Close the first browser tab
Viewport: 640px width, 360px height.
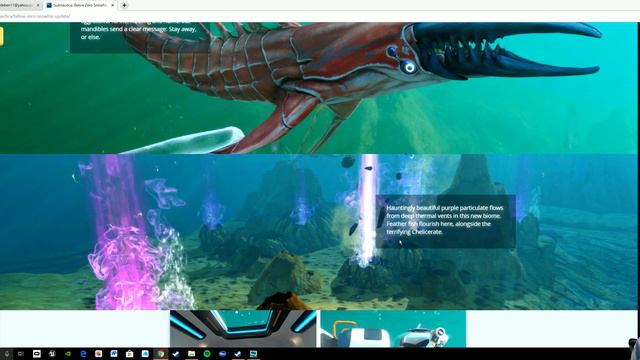tap(38, 5)
